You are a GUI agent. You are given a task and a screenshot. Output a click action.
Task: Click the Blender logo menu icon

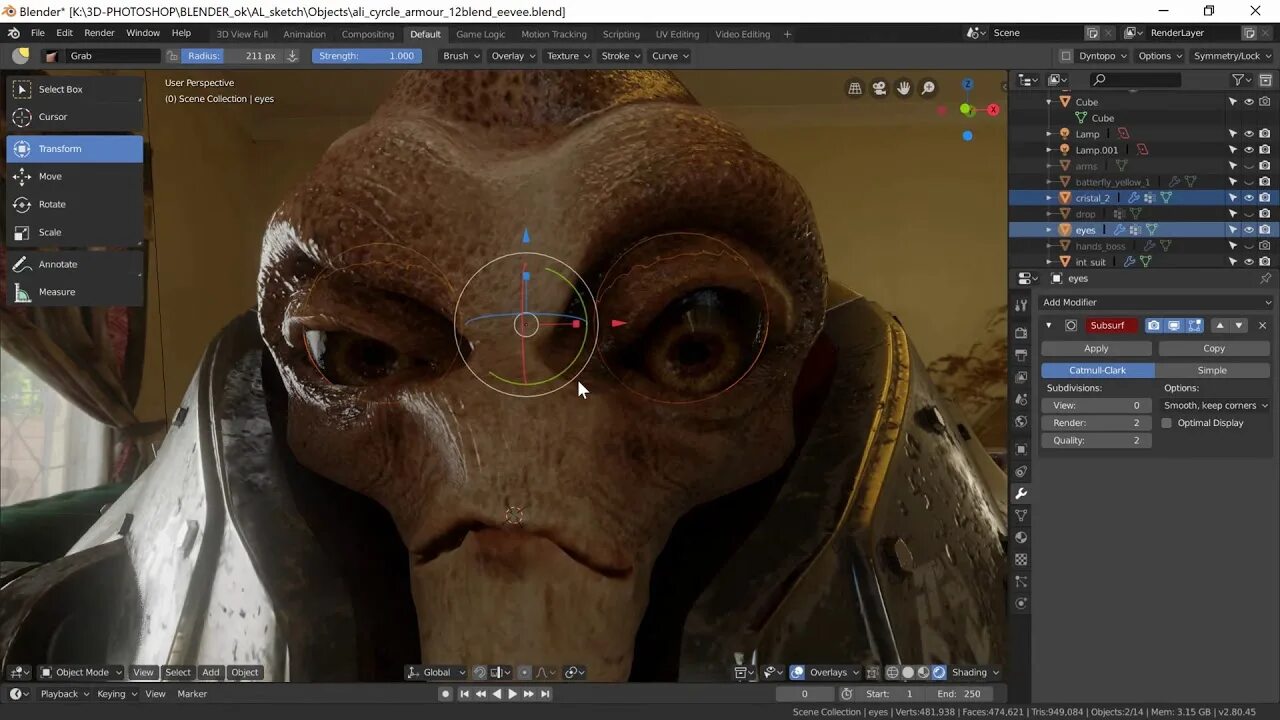click(x=14, y=33)
